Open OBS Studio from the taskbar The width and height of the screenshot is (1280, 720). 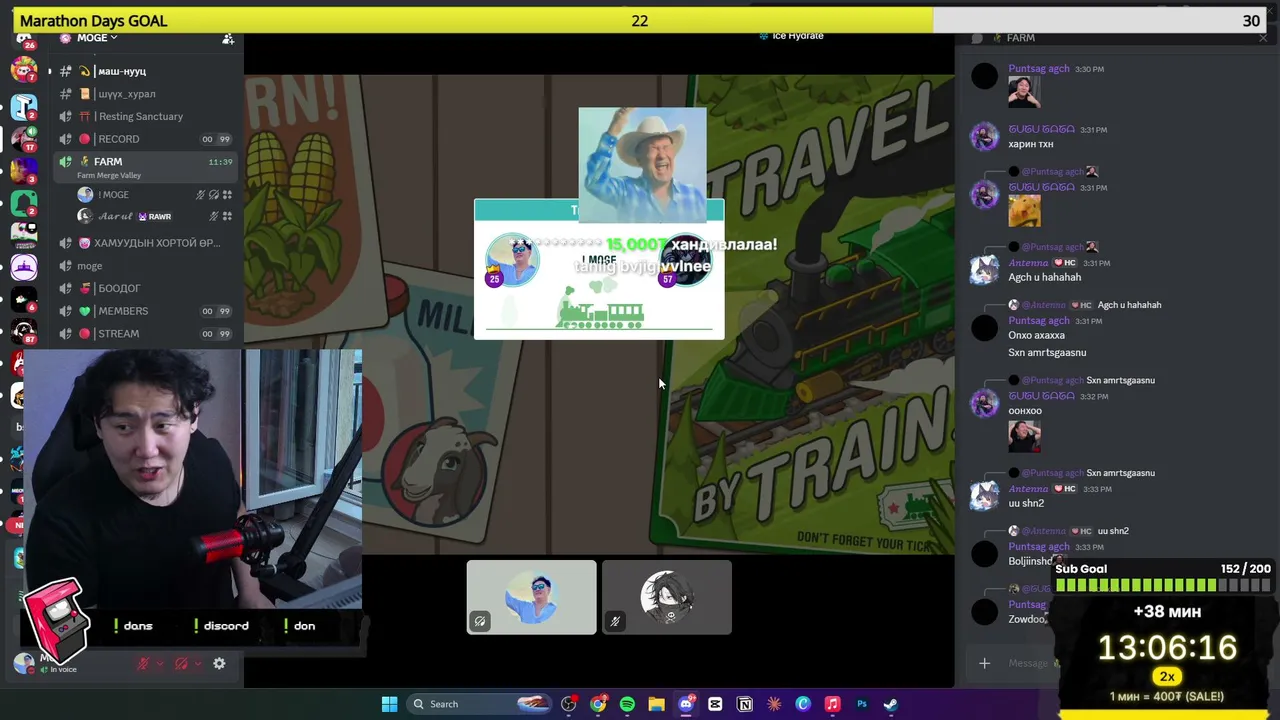569,704
